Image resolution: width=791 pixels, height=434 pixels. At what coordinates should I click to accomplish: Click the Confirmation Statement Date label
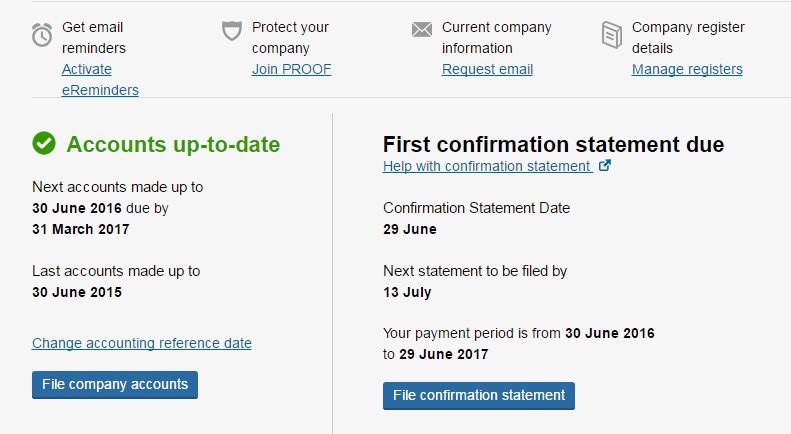tap(476, 208)
